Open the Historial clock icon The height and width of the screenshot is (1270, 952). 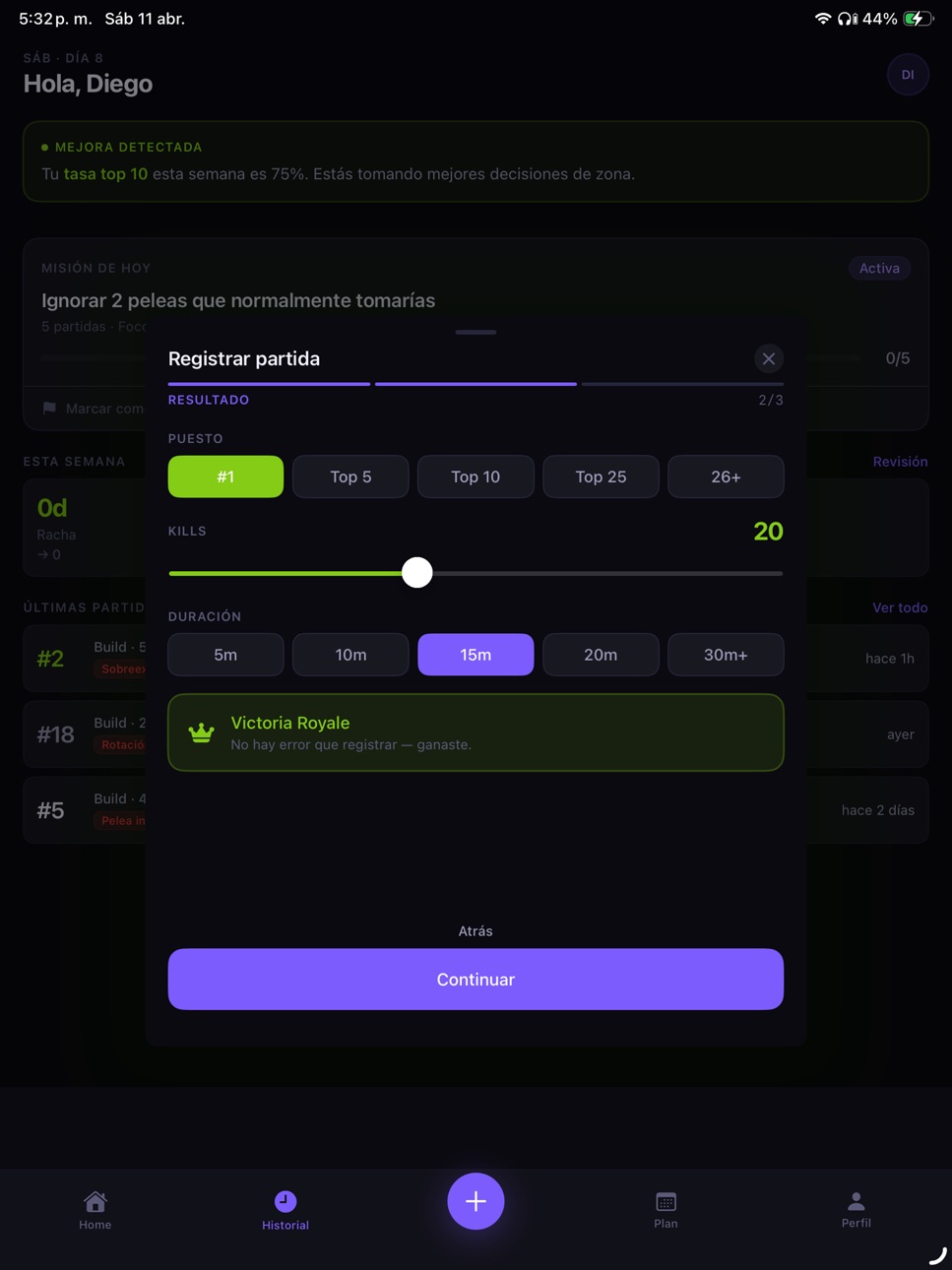pos(286,1201)
